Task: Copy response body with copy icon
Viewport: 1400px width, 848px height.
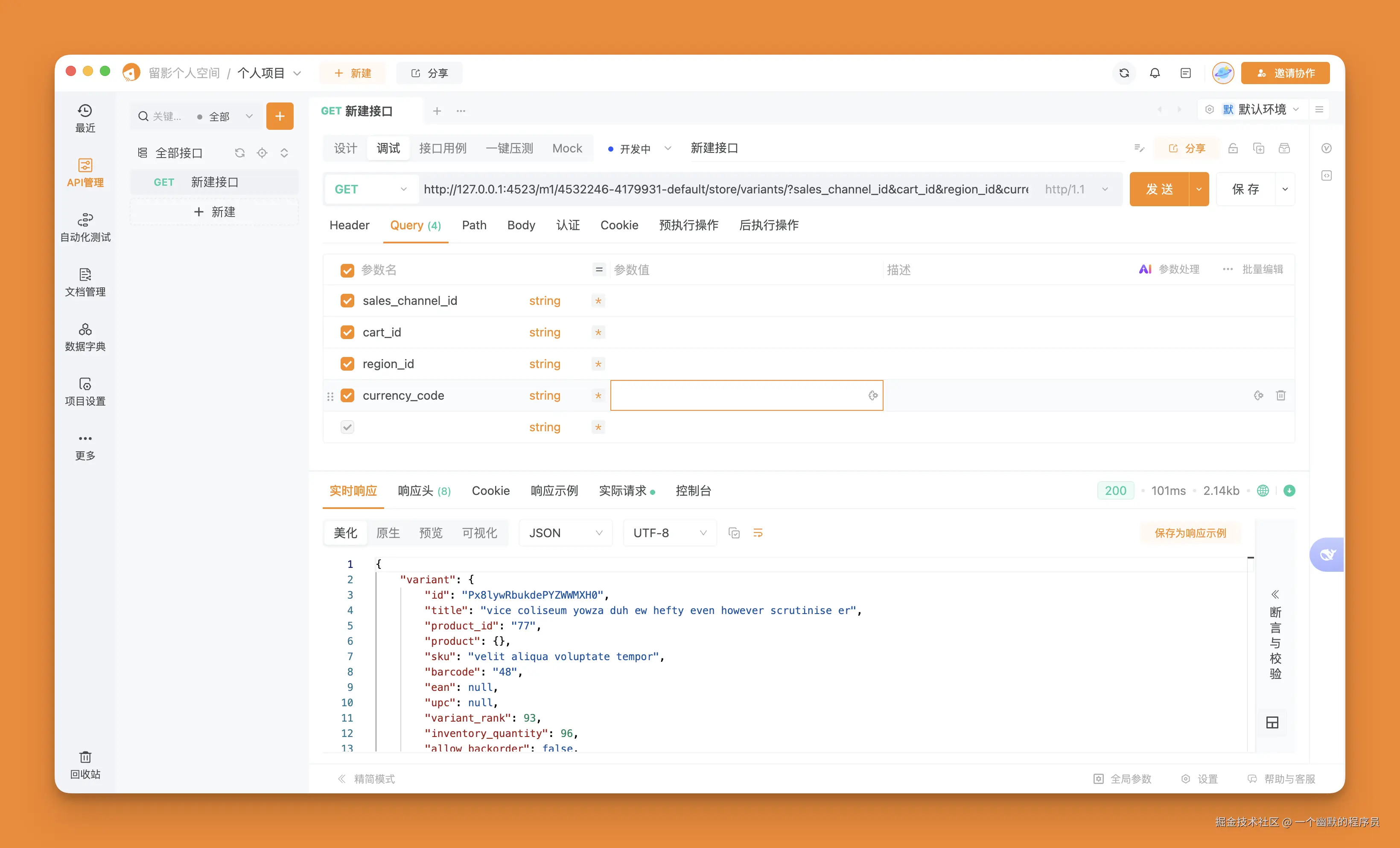Action: tap(734, 532)
